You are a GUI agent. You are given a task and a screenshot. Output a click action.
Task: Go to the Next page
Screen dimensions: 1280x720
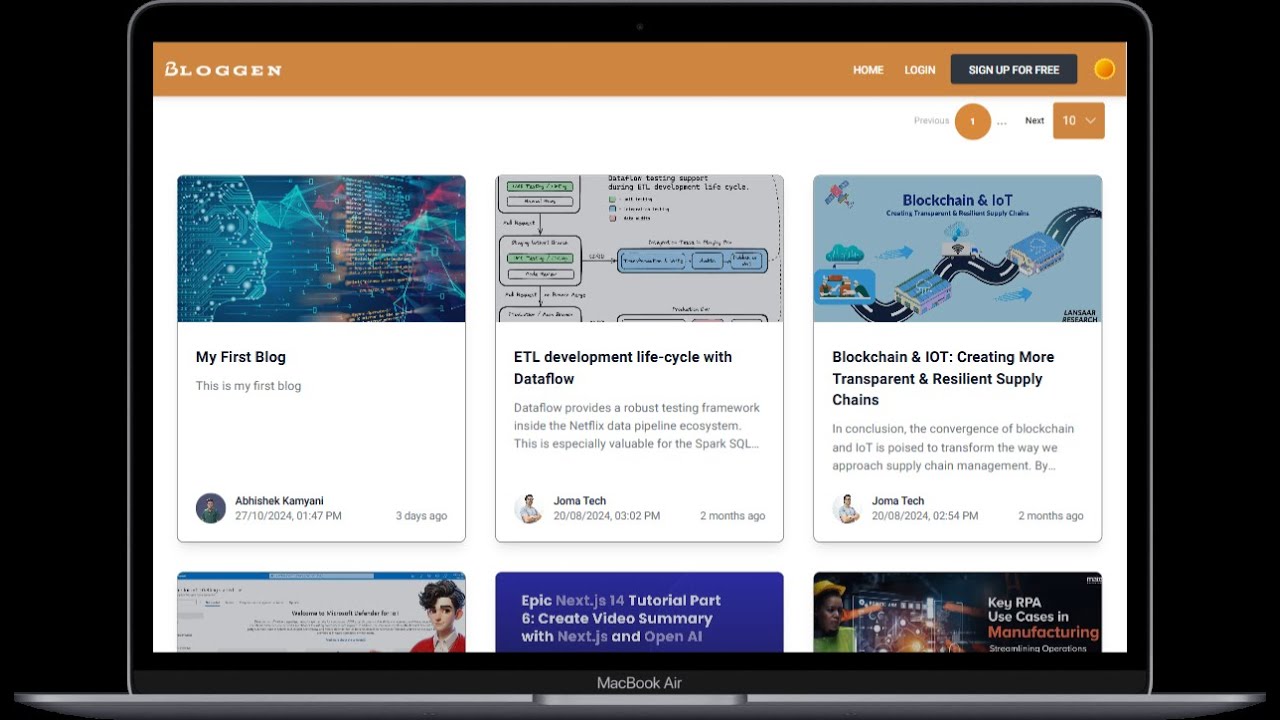(x=1034, y=121)
